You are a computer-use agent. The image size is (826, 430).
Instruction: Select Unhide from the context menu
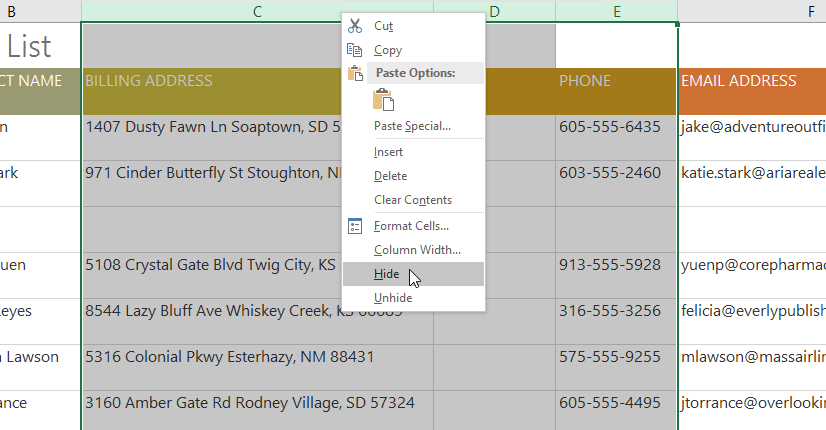tap(392, 298)
